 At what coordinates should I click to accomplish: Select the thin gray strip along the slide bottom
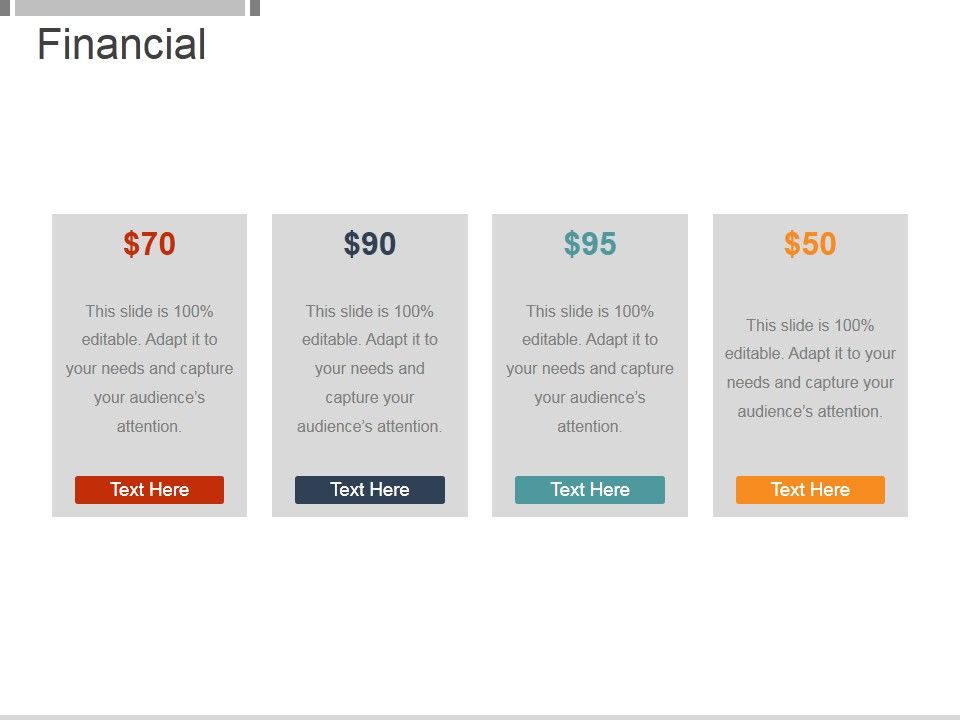480,716
